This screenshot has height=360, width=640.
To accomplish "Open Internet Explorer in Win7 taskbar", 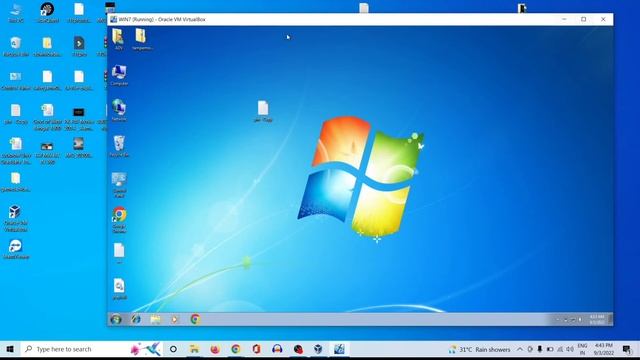I will 136,319.
